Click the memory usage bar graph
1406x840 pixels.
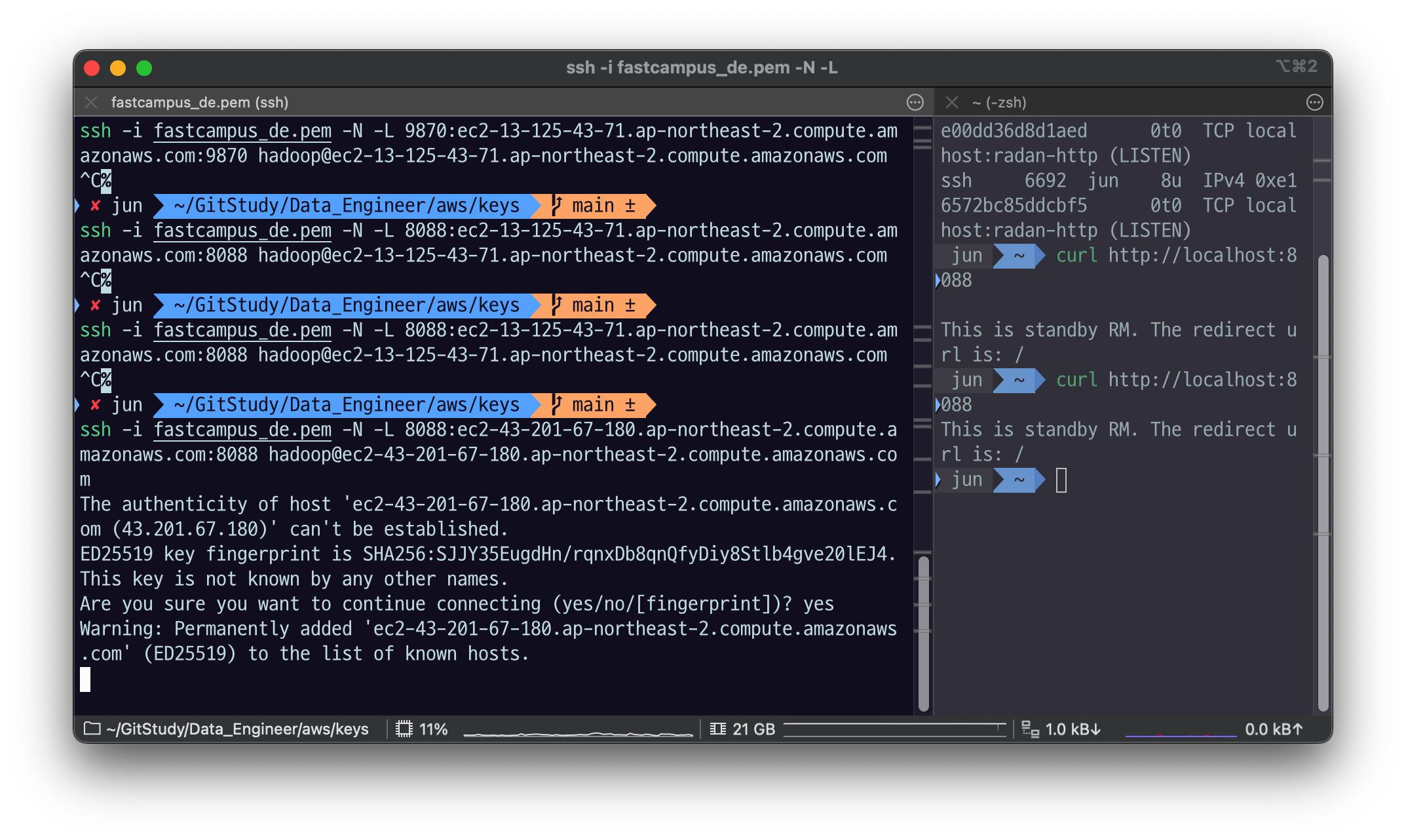[894, 729]
